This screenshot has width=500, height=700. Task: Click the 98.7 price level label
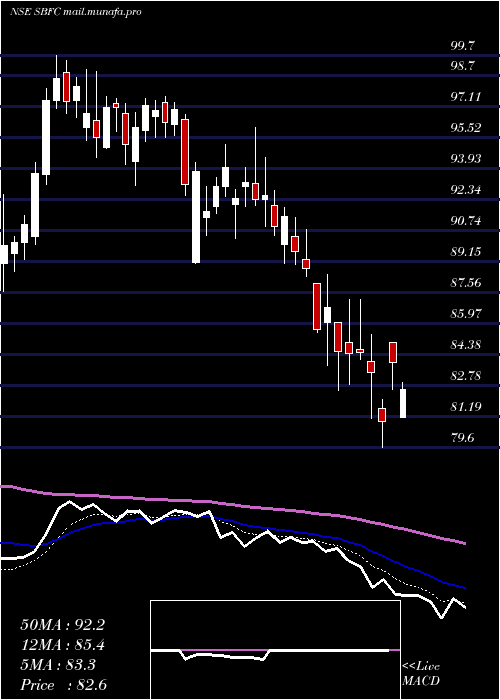462,66
